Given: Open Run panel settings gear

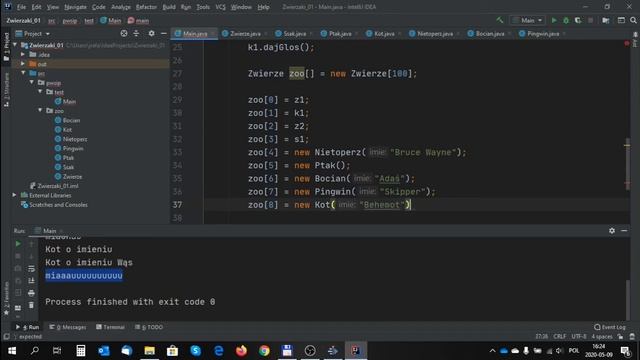Looking at the screenshot, I should (x=611, y=231).
